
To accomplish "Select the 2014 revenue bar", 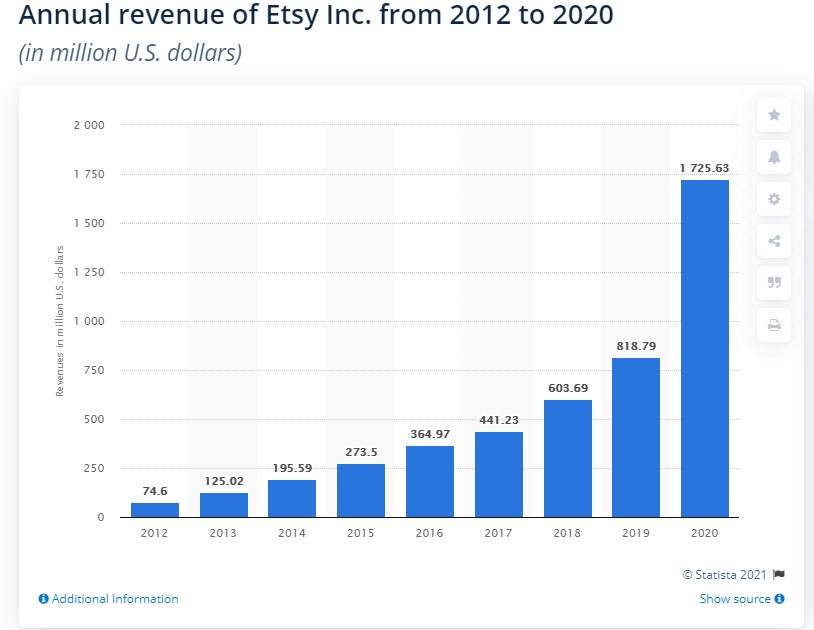I will [292, 499].
